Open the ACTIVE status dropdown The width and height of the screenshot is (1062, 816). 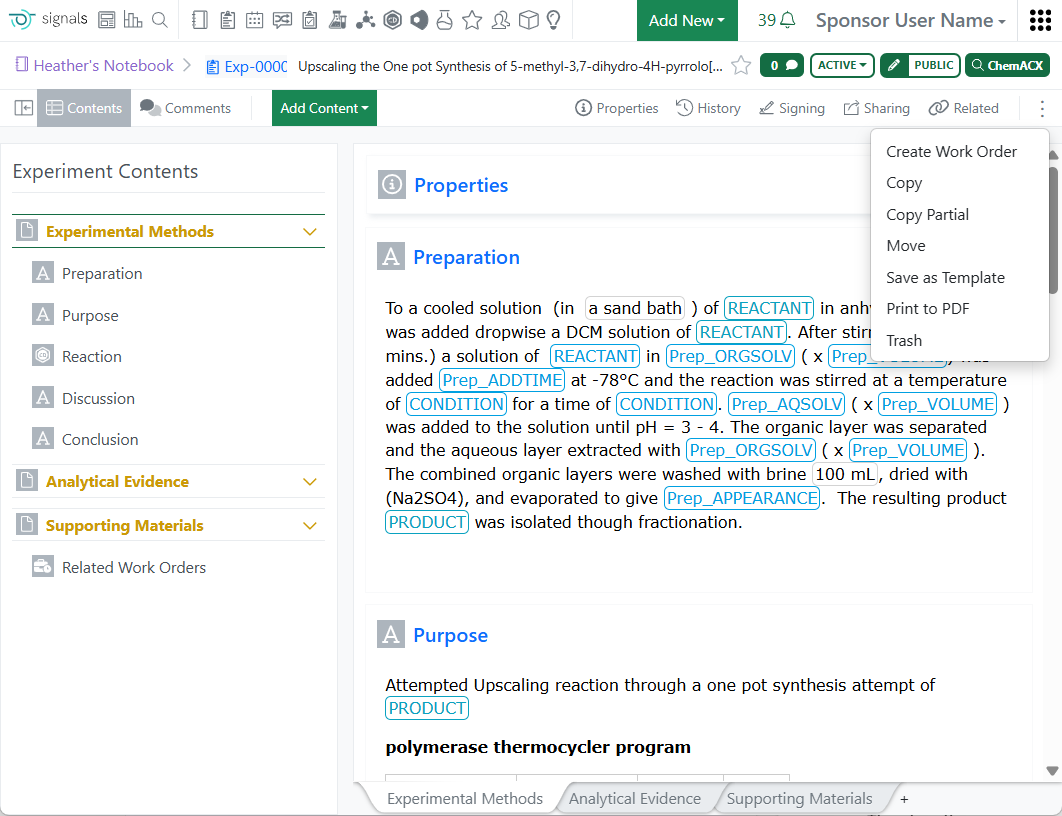pyautogui.click(x=842, y=66)
